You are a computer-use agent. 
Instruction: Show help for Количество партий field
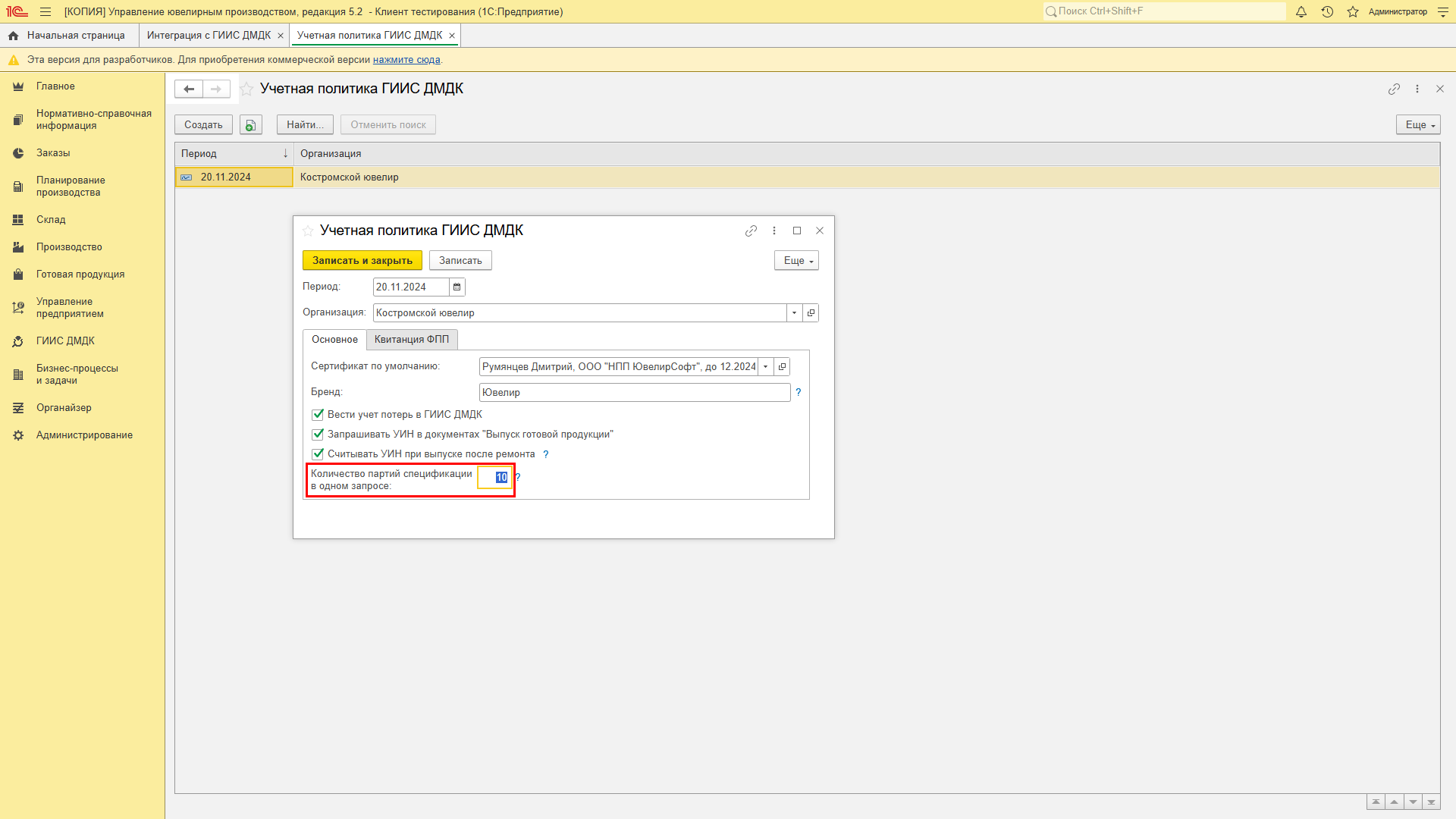click(518, 477)
